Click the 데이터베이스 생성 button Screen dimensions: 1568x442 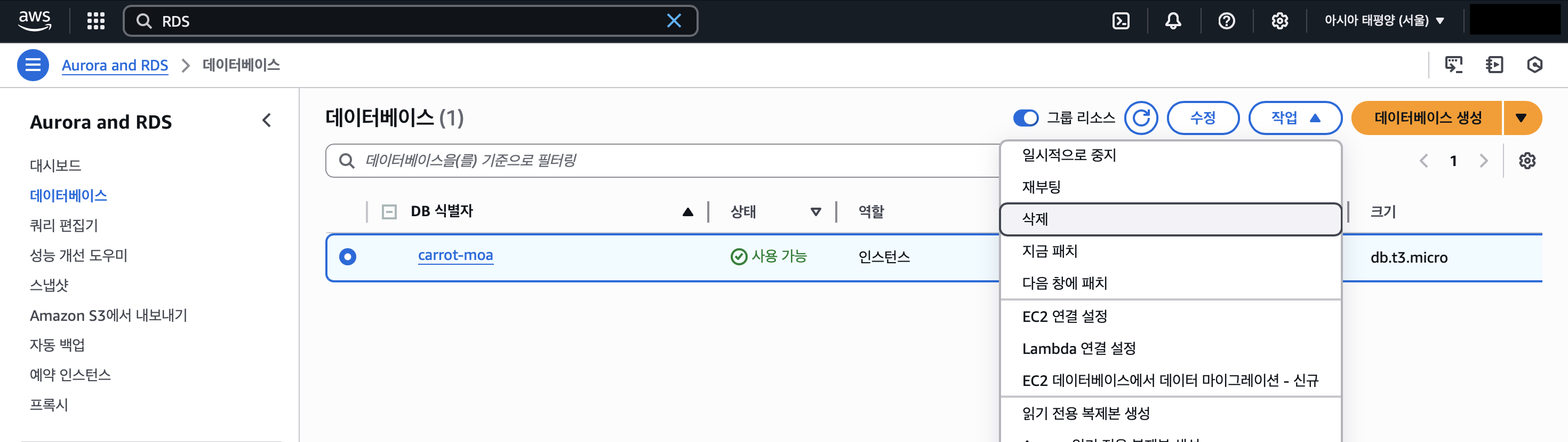pos(1427,117)
